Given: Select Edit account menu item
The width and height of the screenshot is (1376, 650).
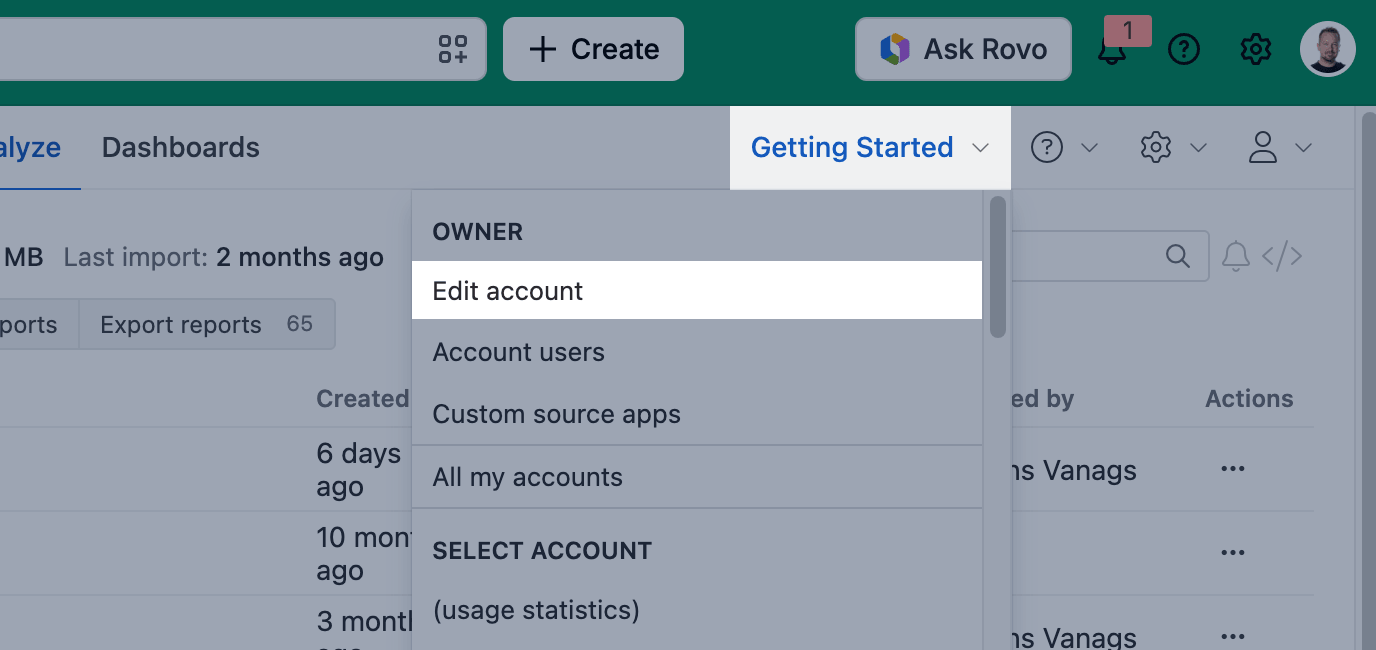Looking at the screenshot, I should (x=697, y=291).
